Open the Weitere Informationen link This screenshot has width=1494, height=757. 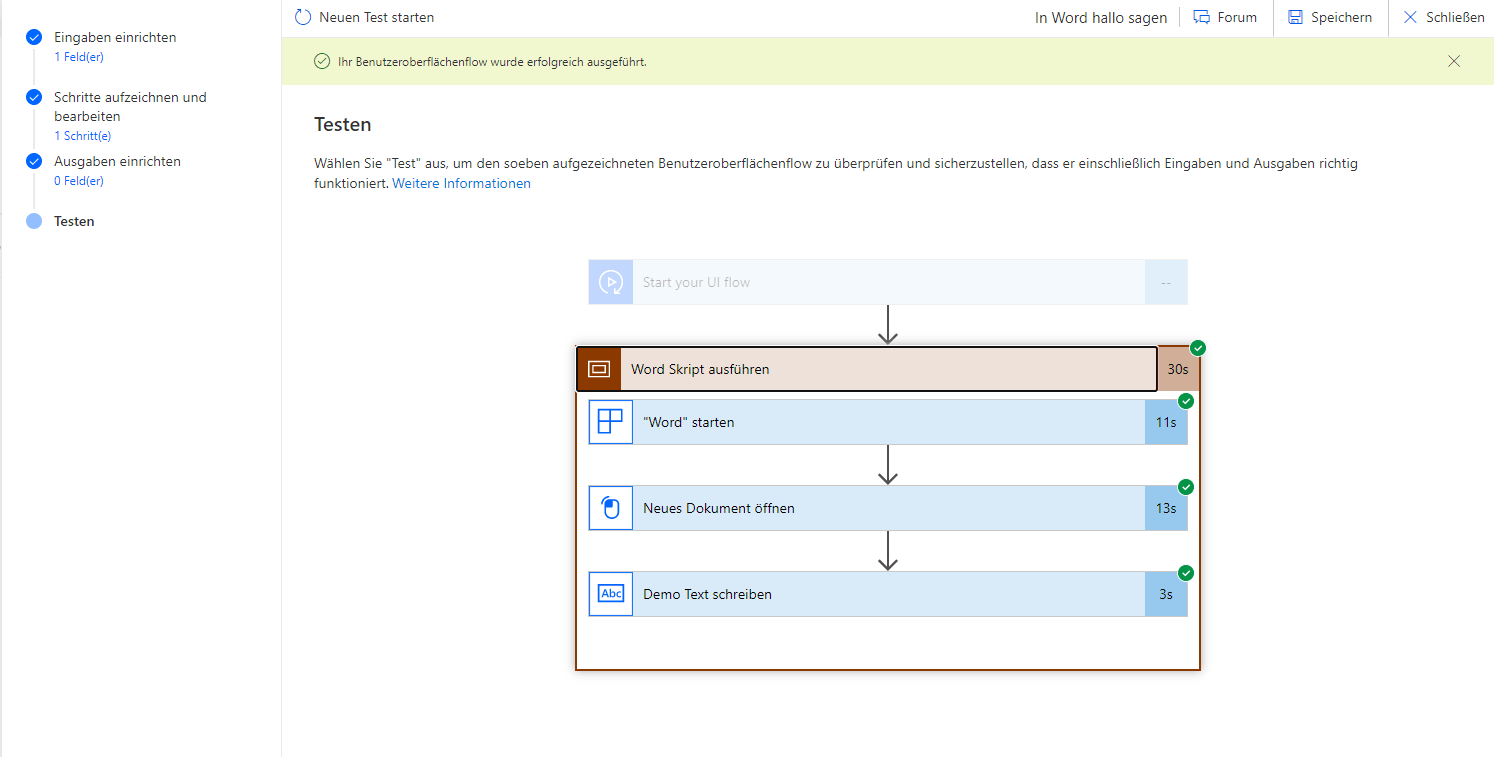(461, 183)
